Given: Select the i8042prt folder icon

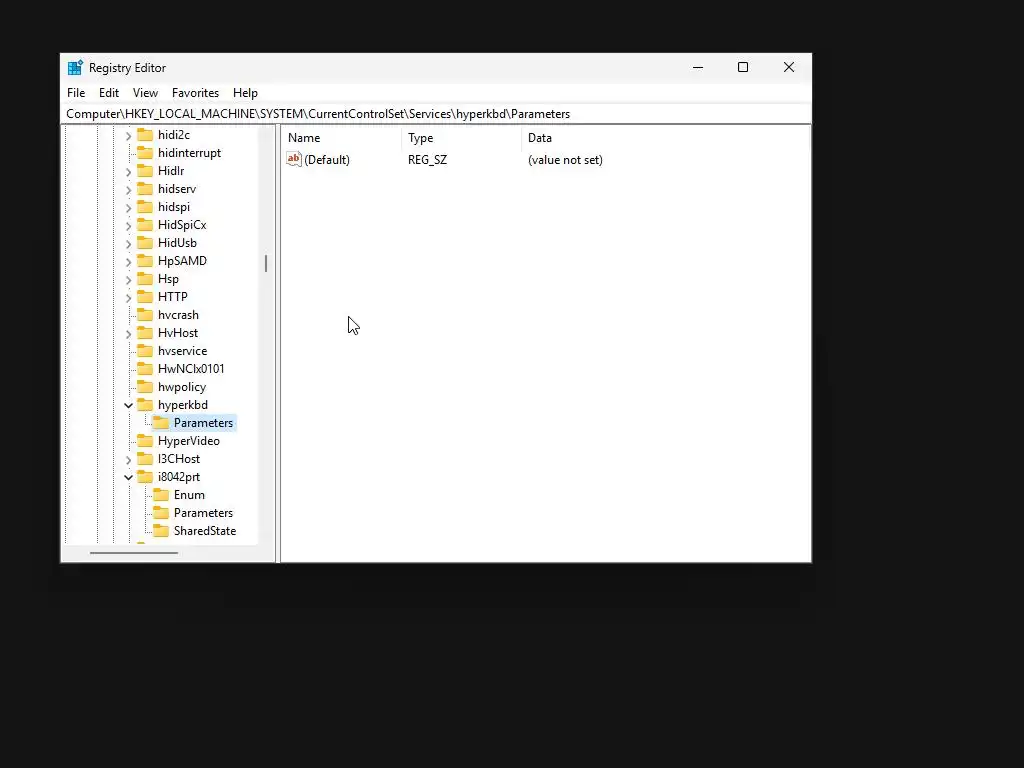Looking at the screenshot, I should pyautogui.click(x=145, y=477).
